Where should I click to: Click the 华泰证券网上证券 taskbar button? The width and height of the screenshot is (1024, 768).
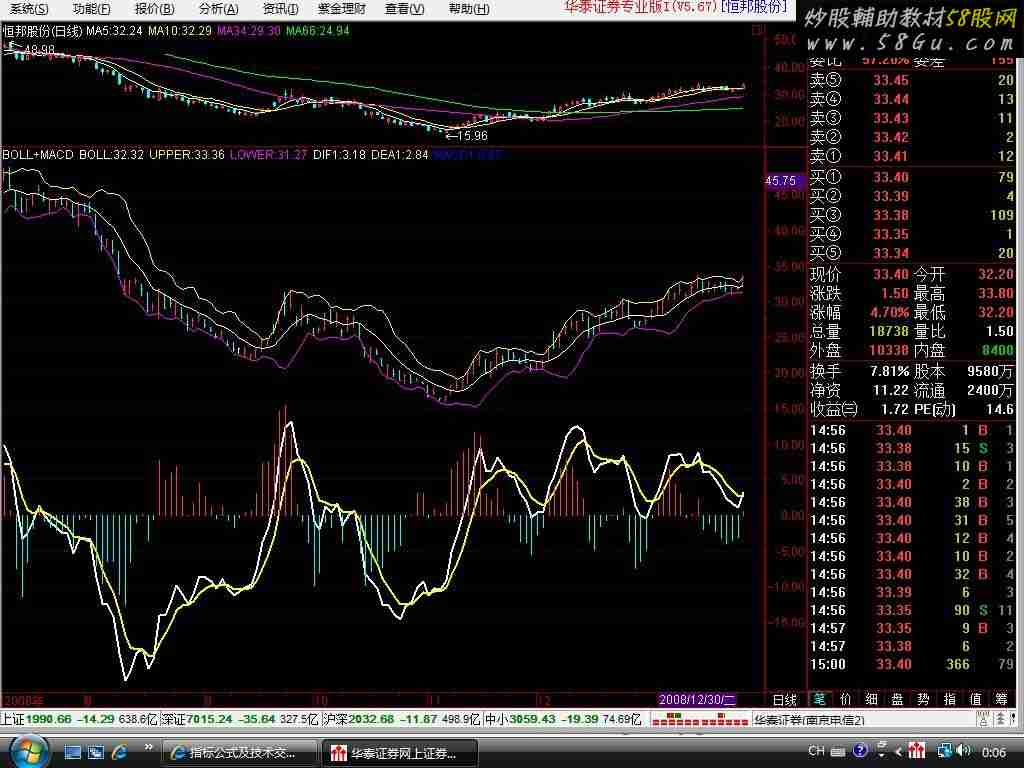click(x=400, y=752)
